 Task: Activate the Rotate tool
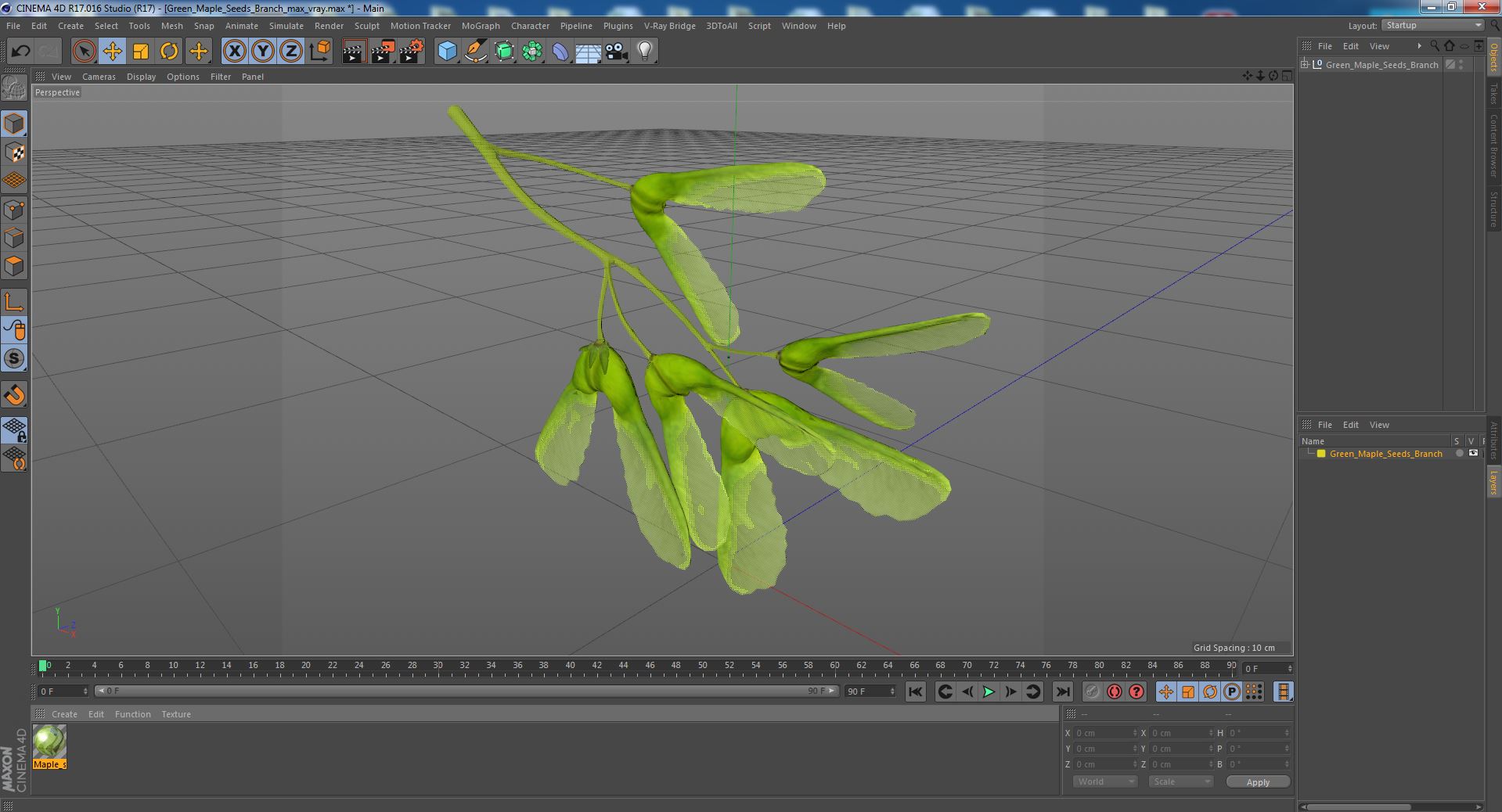pyautogui.click(x=169, y=52)
